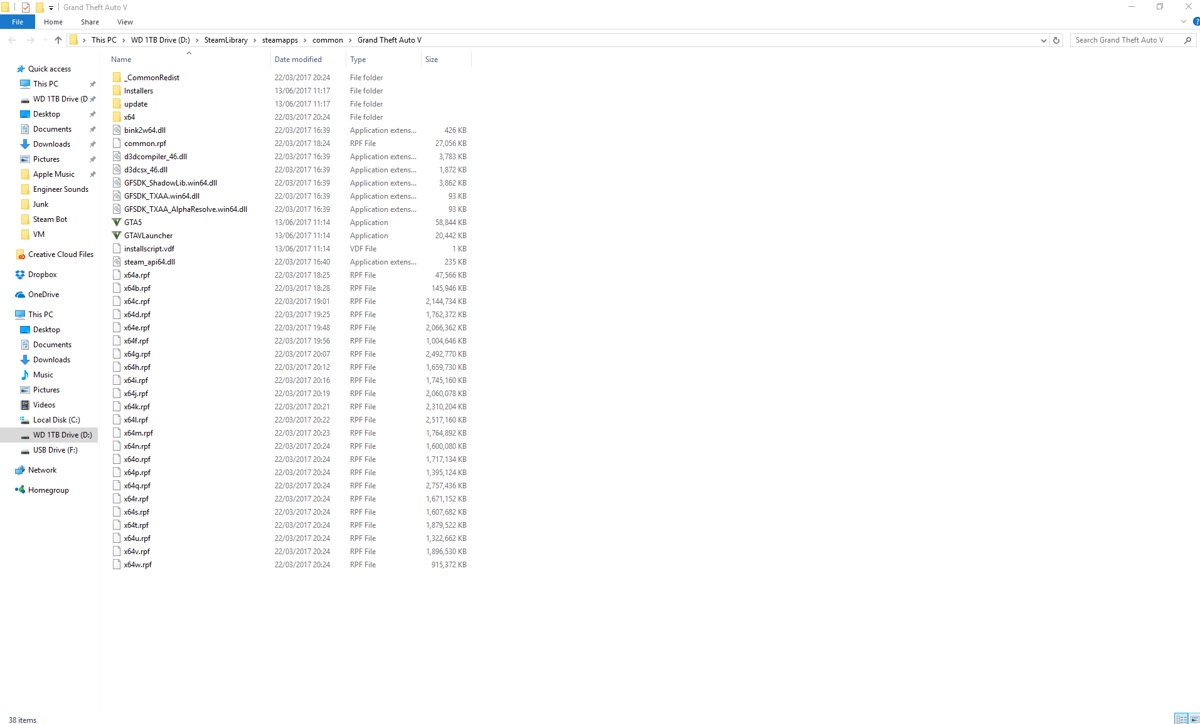Select the Dropbox entry in the sidebar
1200x724 pixels.
coord(45,274)
